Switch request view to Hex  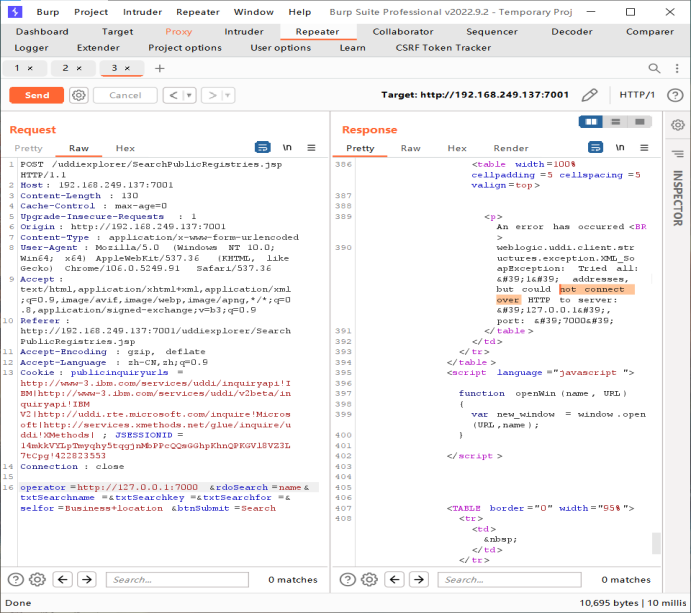[x=125, y=148]
